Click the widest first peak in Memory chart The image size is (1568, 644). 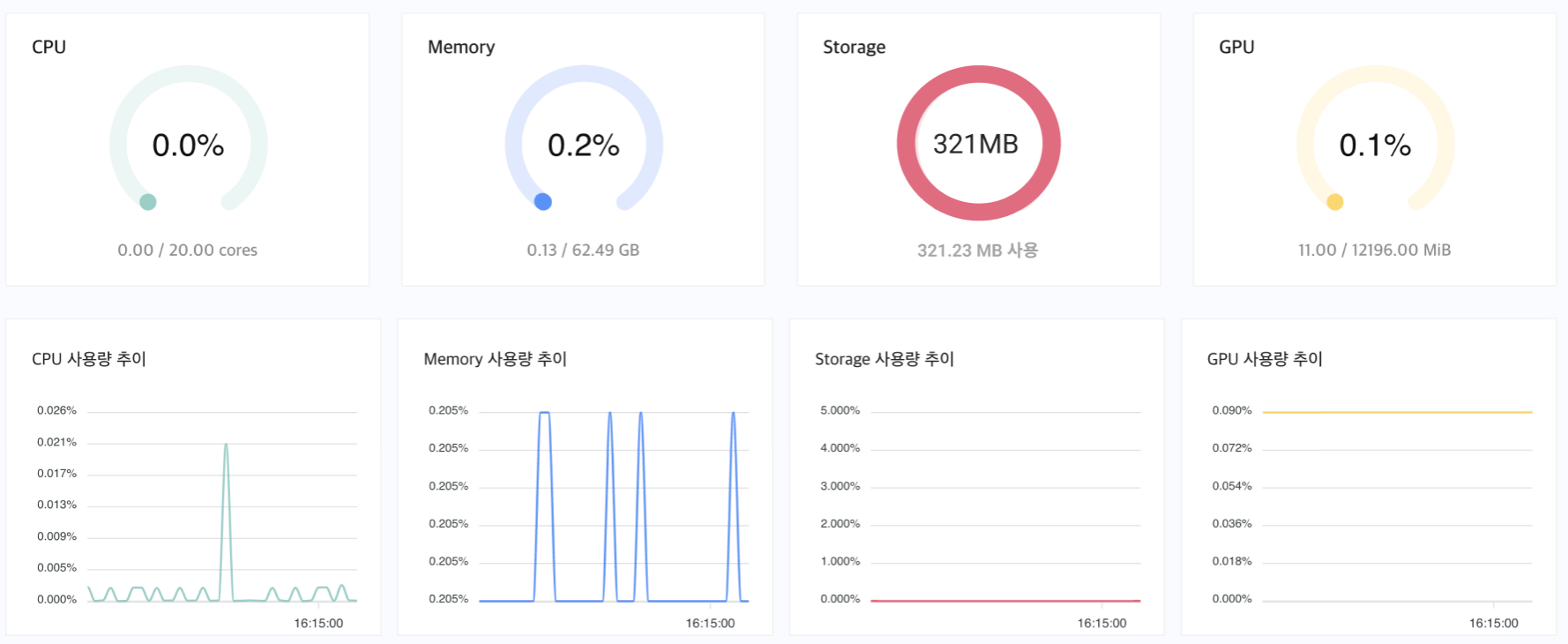point(545,414)
